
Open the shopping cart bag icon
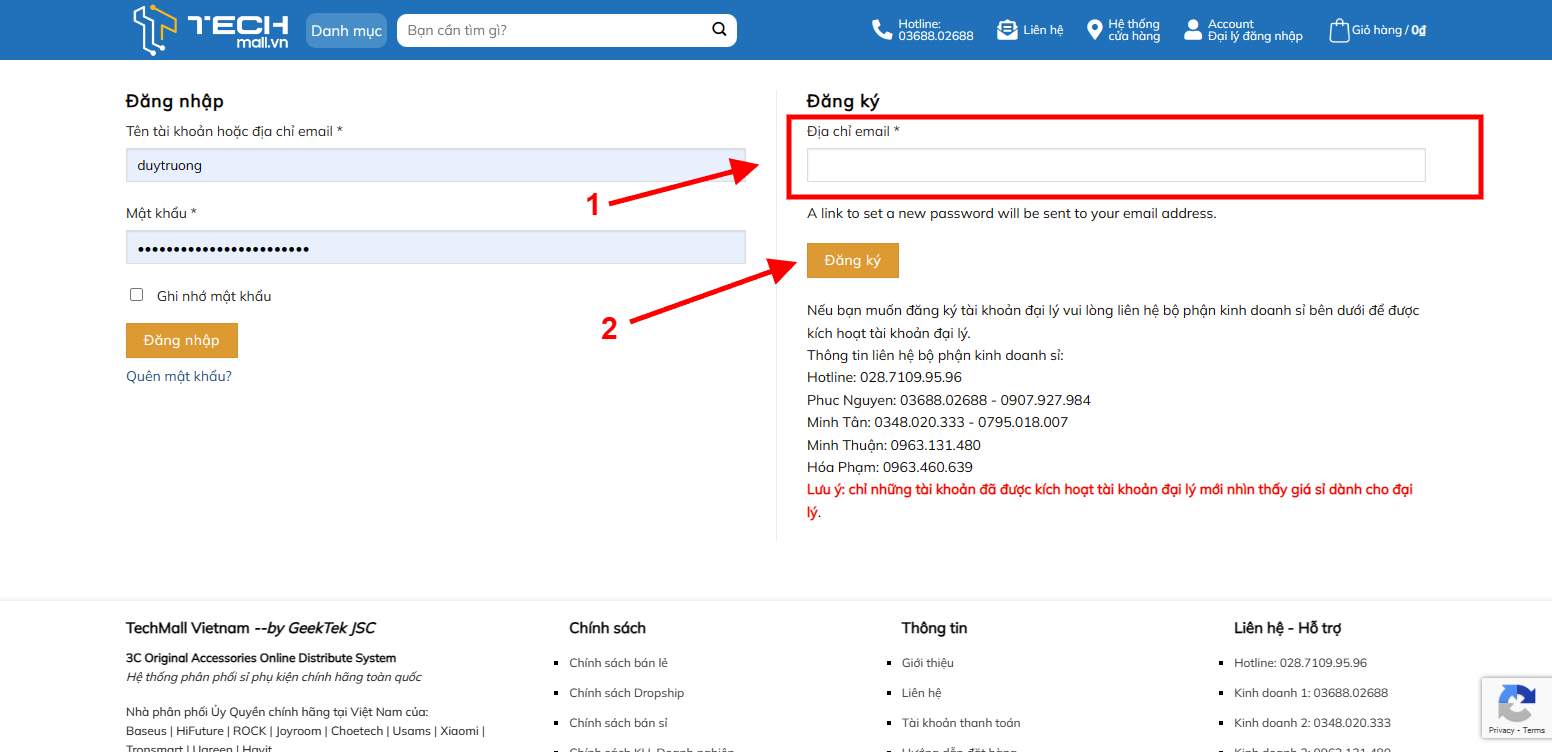[1338, 30]
